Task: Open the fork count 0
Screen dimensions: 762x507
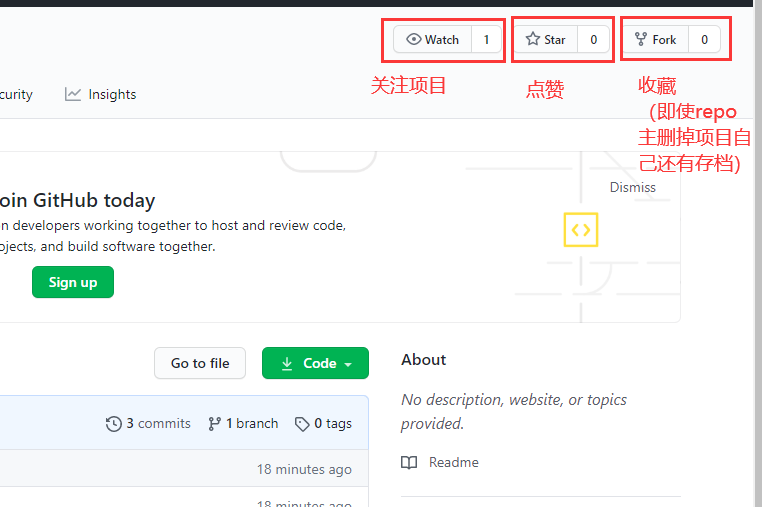Action: coord(704,39)
